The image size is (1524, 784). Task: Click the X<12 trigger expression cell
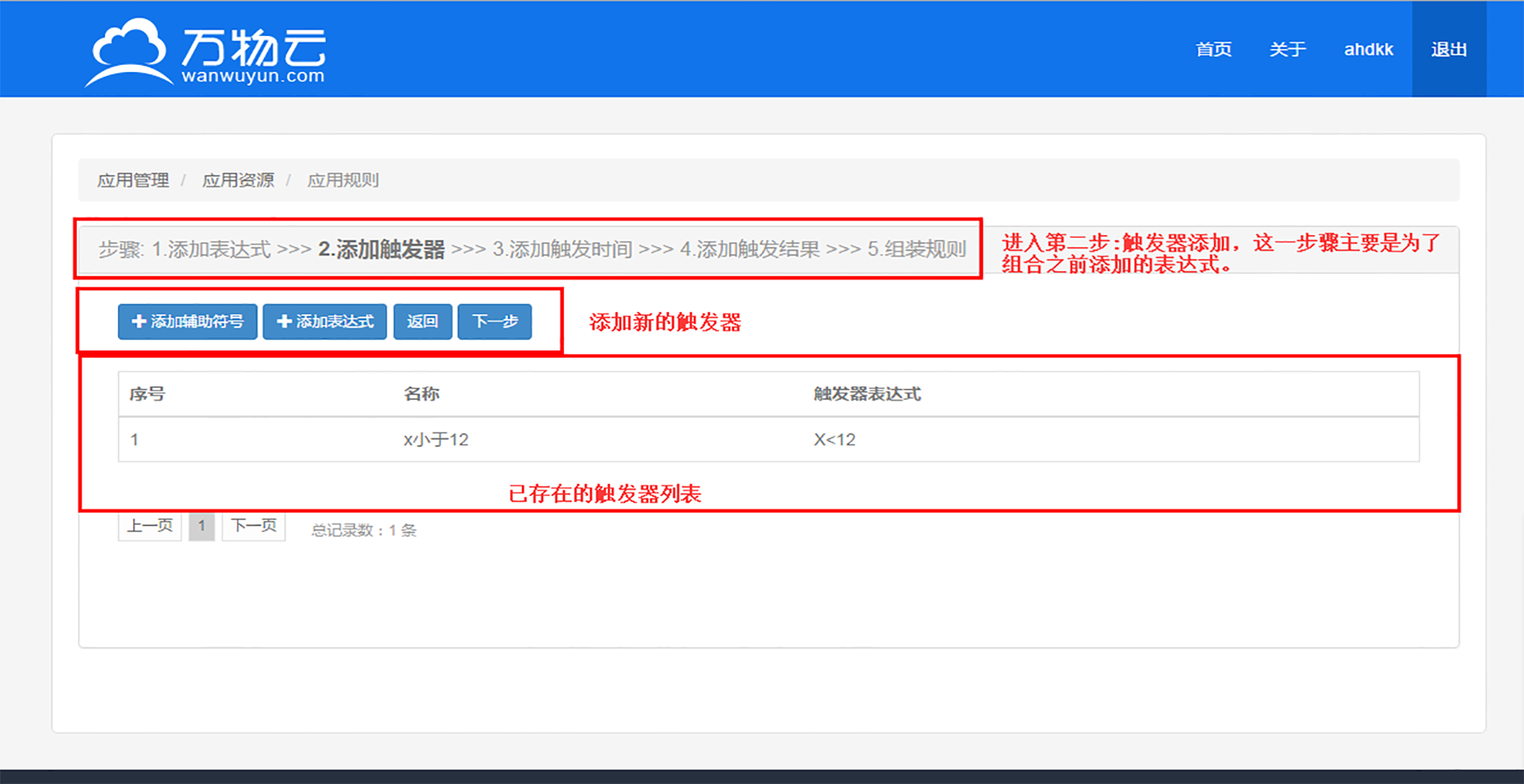click(834, 439)
